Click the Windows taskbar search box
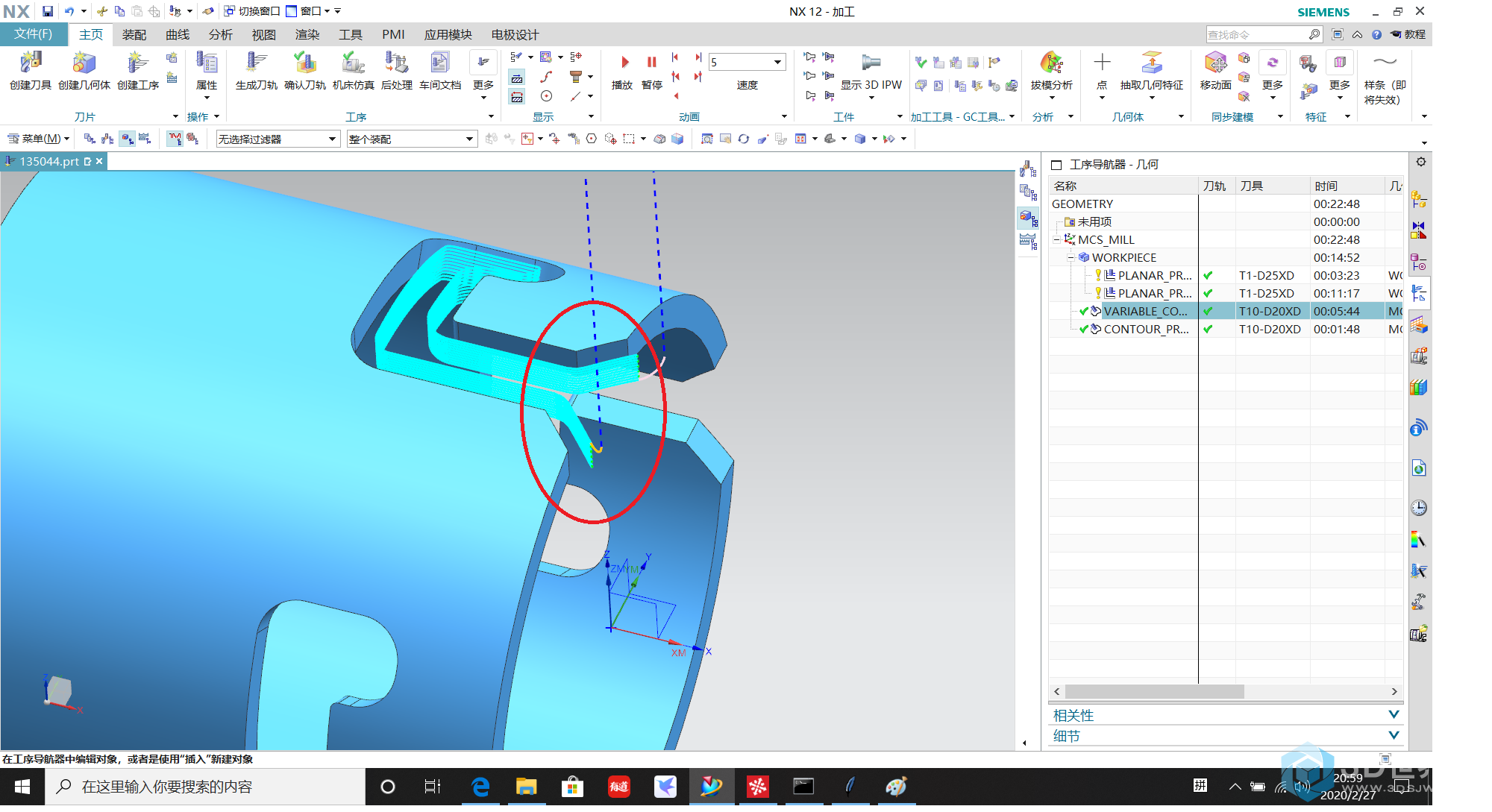This screenshot has height=812, width=1492. (x=205, y=787)
